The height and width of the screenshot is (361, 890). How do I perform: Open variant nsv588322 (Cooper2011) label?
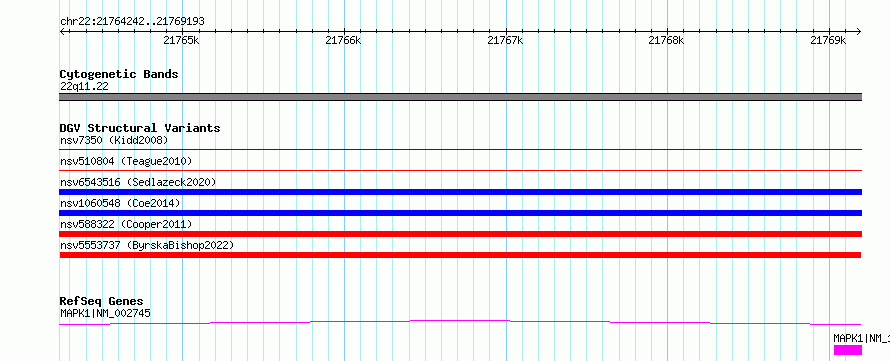(126, 224)
